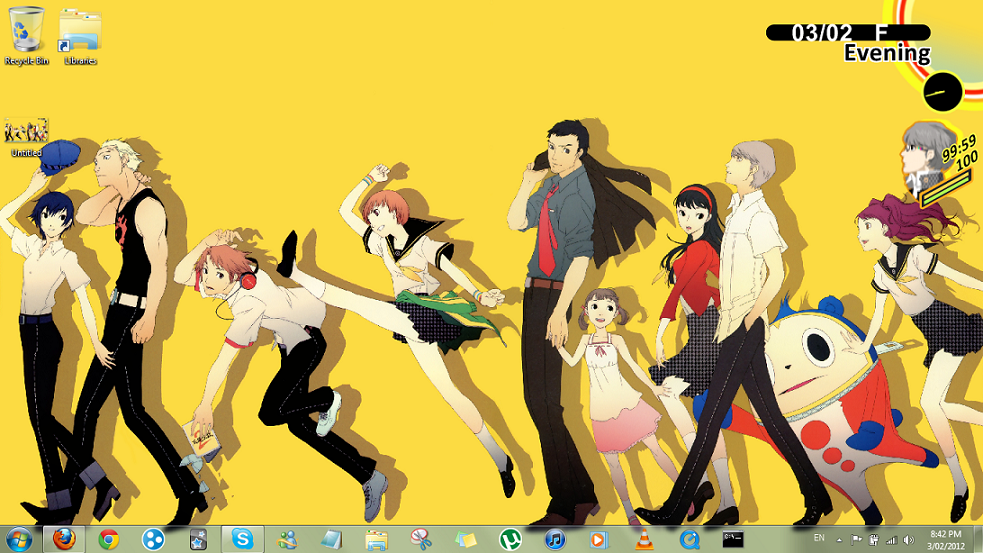Launch Notepad from the taskbar

pos(332,539)
